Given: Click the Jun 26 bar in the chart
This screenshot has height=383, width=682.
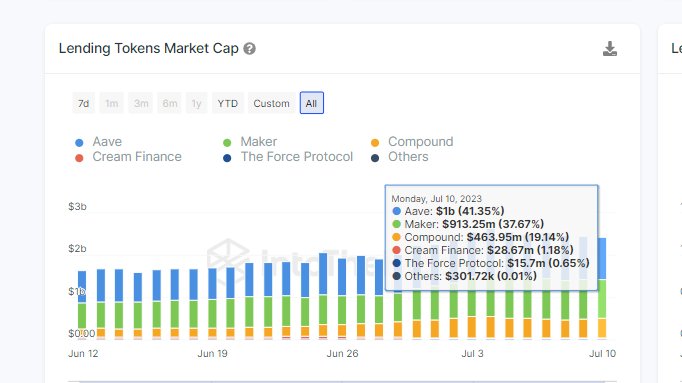Looking at the screenshot, I should coord(342,299).
